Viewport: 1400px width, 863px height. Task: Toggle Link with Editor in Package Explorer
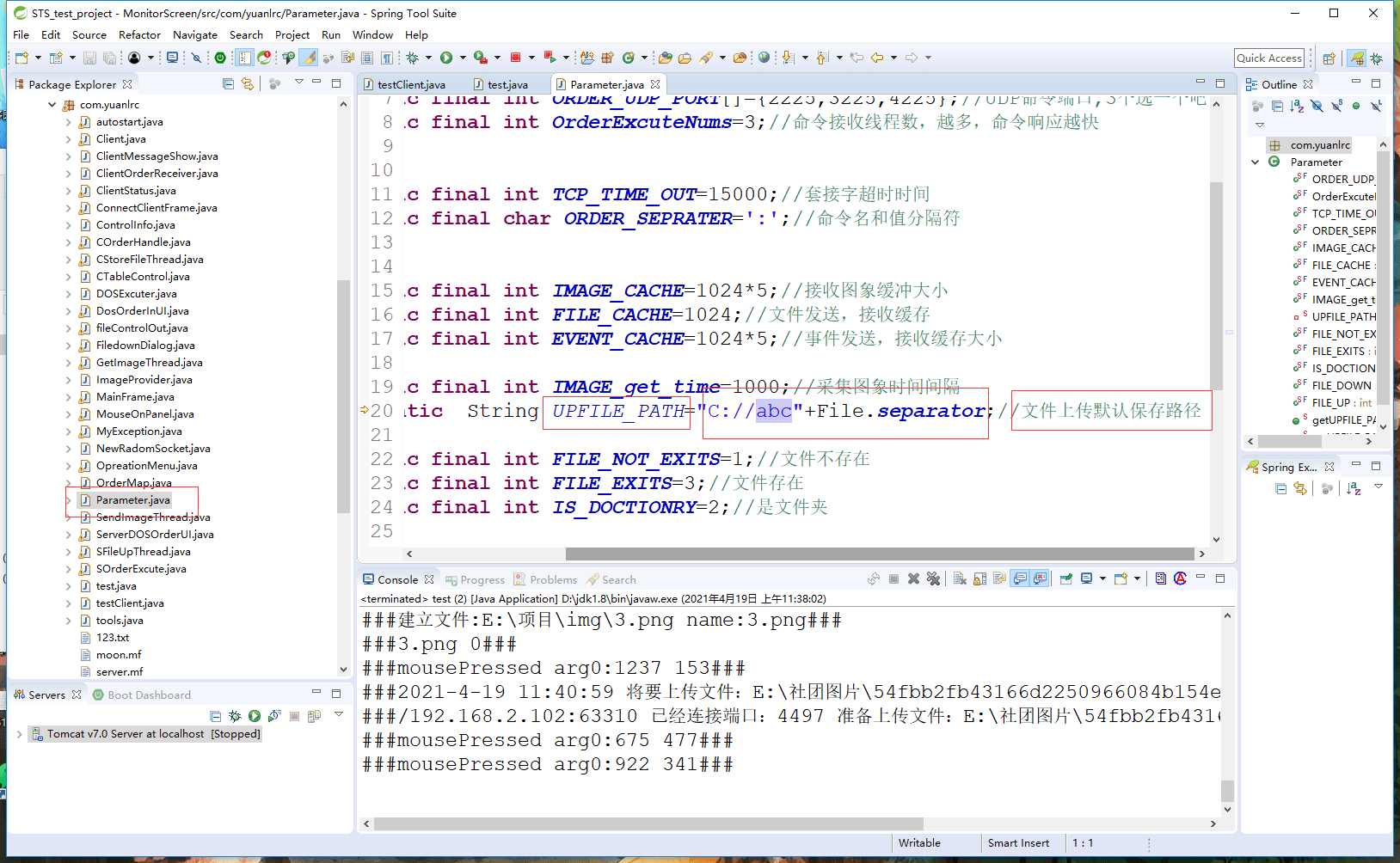(x=248, y=83)
